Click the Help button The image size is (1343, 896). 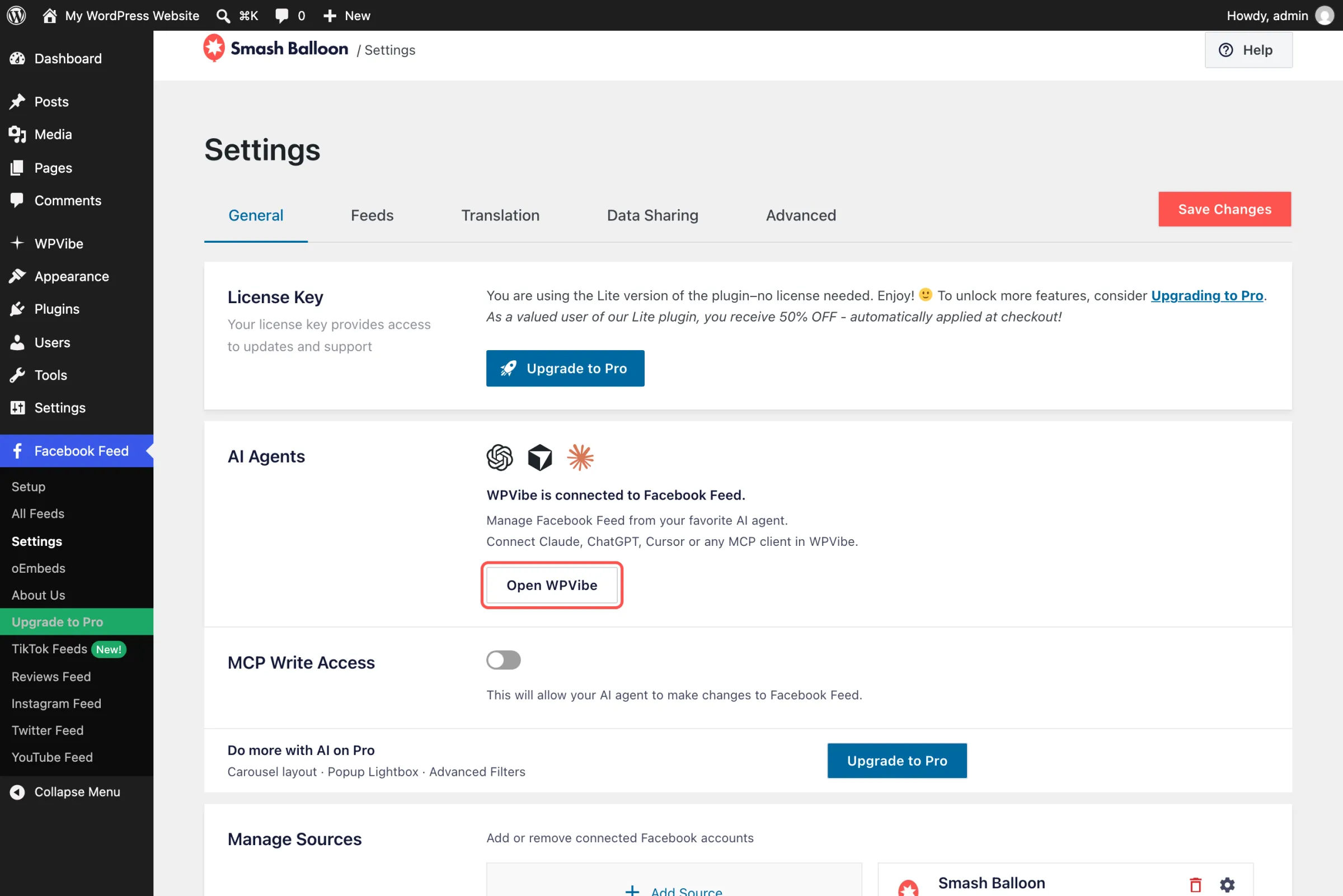click(x=1248, y=50)
